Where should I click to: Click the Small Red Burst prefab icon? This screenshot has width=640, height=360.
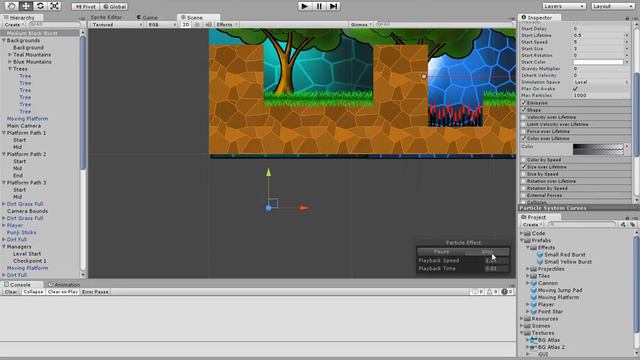point(540,254)
